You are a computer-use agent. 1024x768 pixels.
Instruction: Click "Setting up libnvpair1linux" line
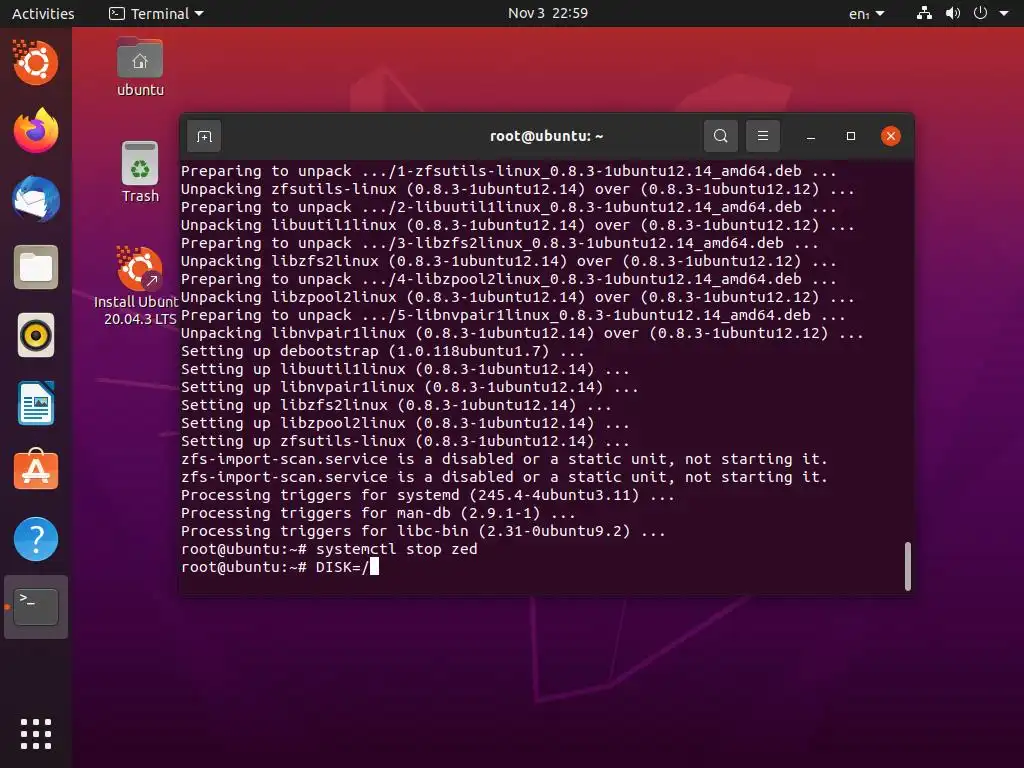[409, 387]
